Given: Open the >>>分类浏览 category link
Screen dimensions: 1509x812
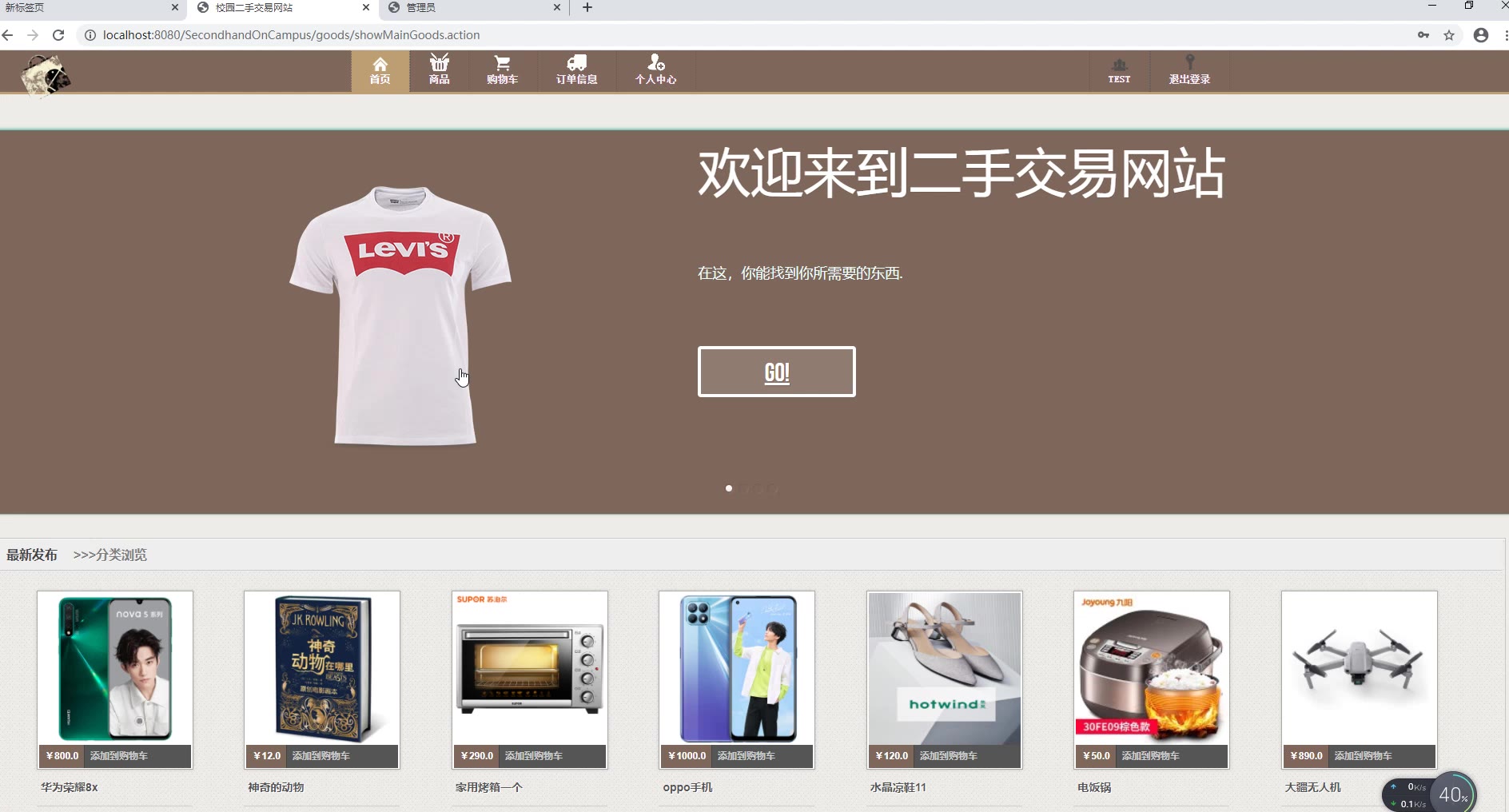Looking at the screenshot, I should click(x=109, y=555).
